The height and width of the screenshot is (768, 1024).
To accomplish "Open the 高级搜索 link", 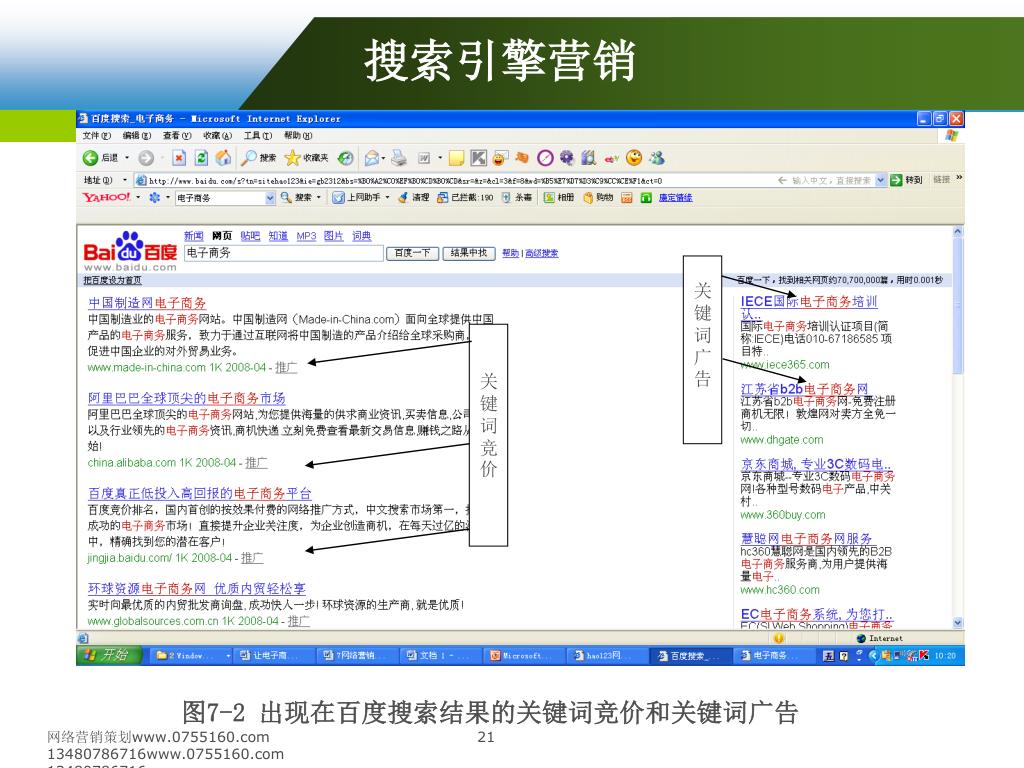I will (541, 253).
